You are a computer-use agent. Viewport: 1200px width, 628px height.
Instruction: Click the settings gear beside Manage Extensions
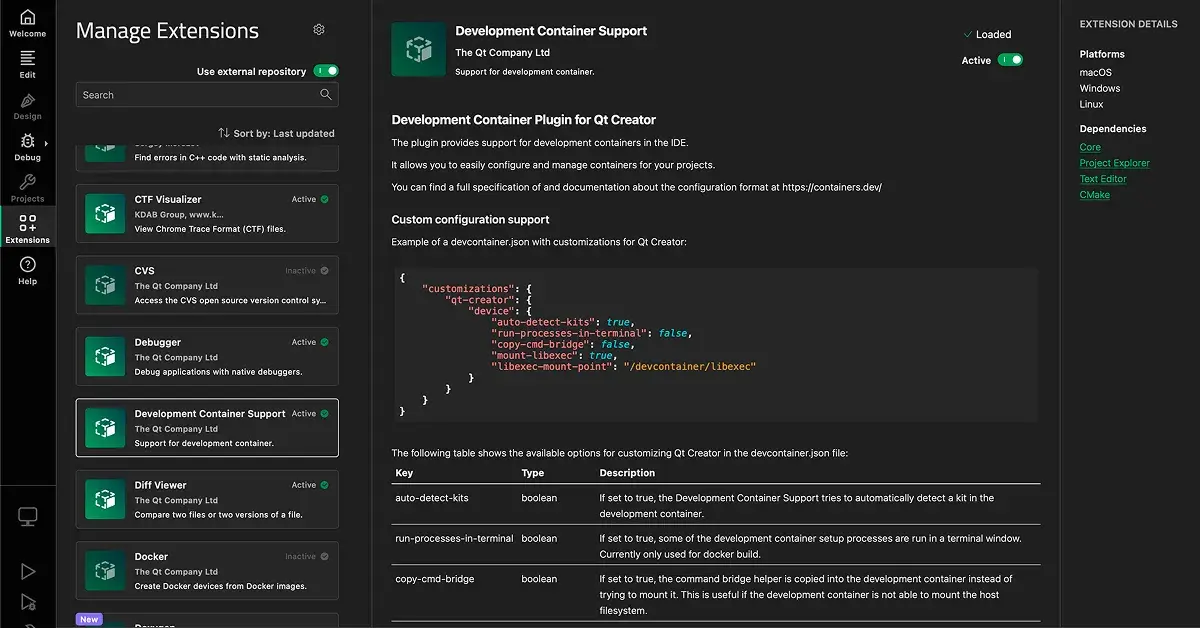319,30
